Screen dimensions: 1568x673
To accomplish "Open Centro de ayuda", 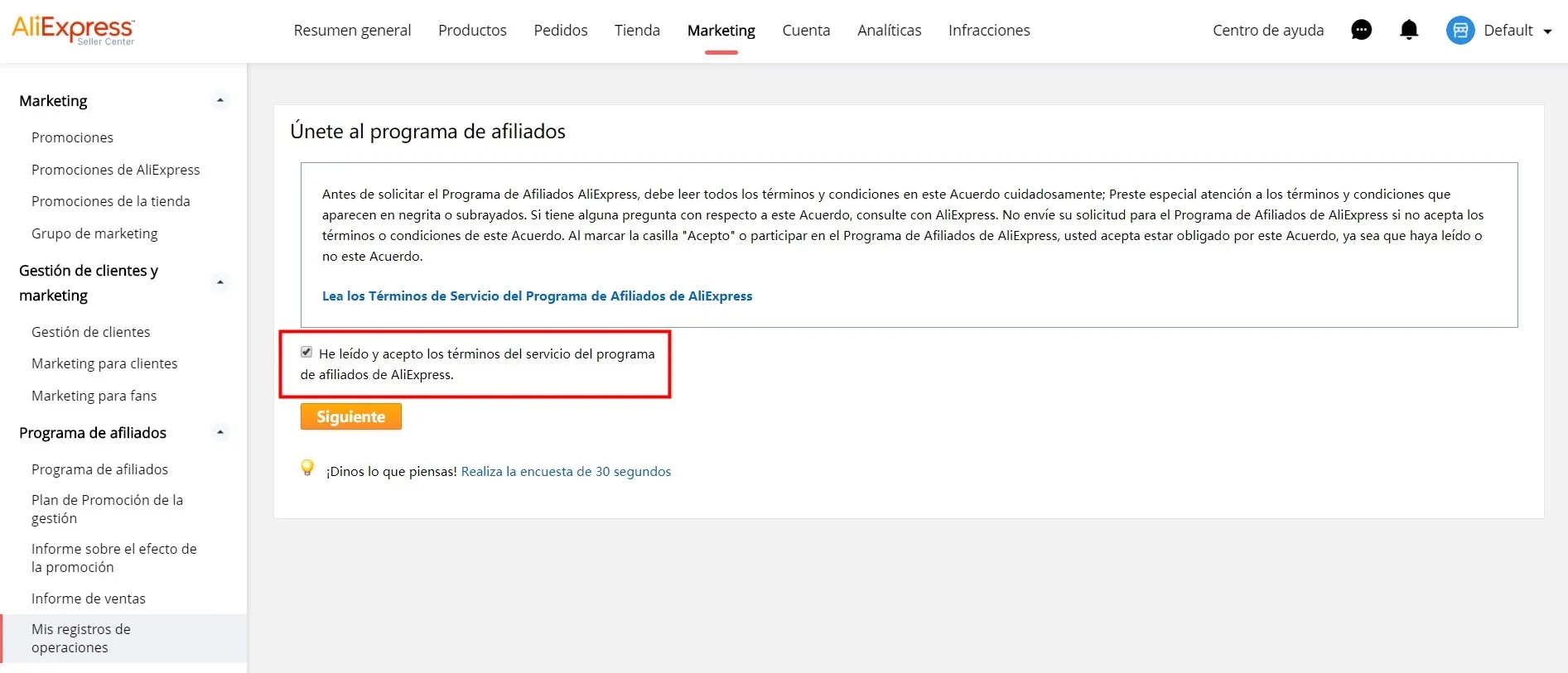I will (x=1268, y=31).
